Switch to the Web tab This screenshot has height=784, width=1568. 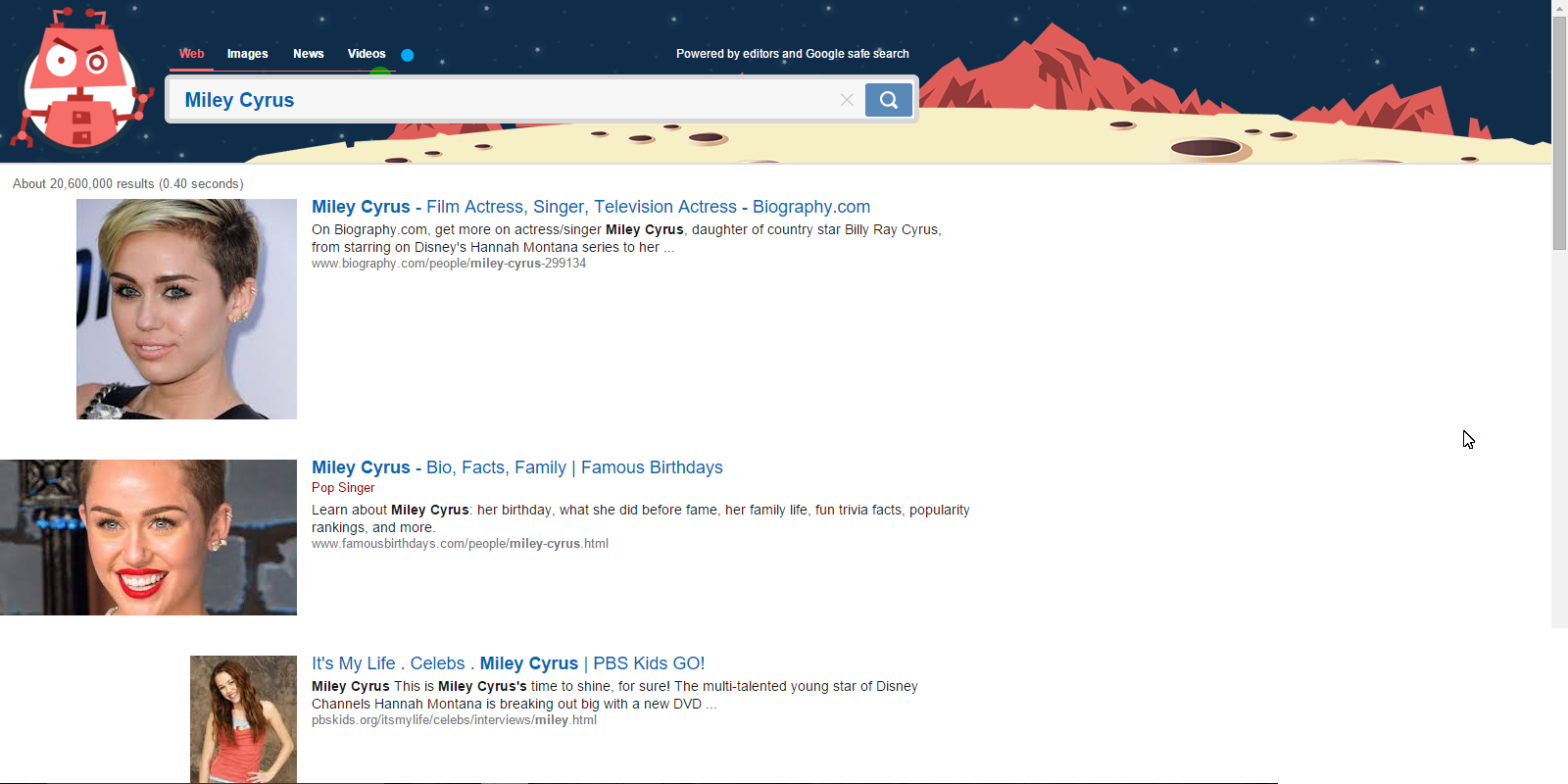pyautogui.click(x=192, y=54)
